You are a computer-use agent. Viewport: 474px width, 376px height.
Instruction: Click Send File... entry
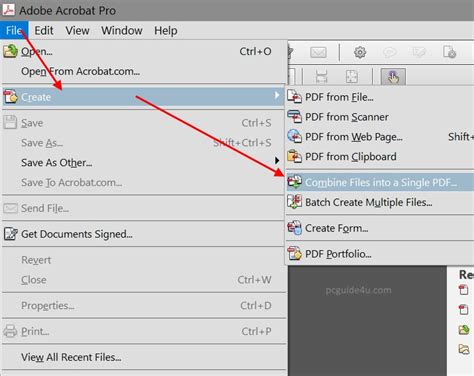143,208
